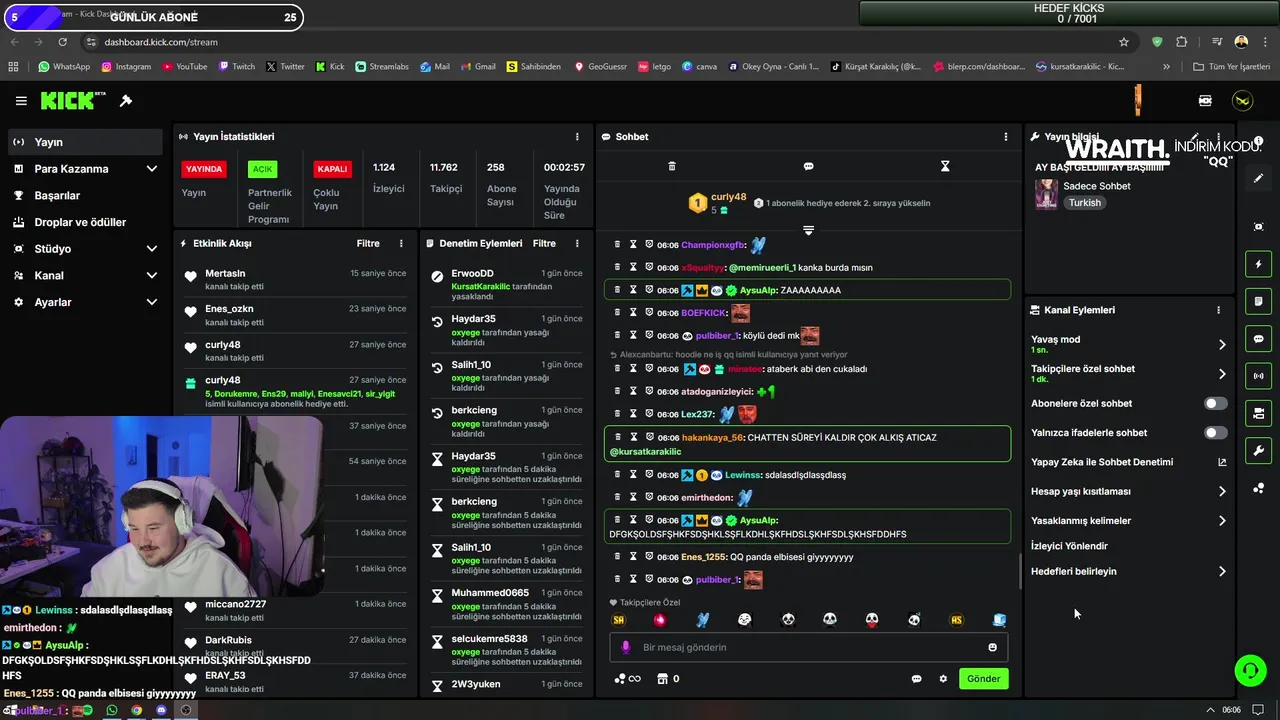Open the shop icon below chat input
Viewport: 1280px width, 720px height.
[x=661, y=679]
